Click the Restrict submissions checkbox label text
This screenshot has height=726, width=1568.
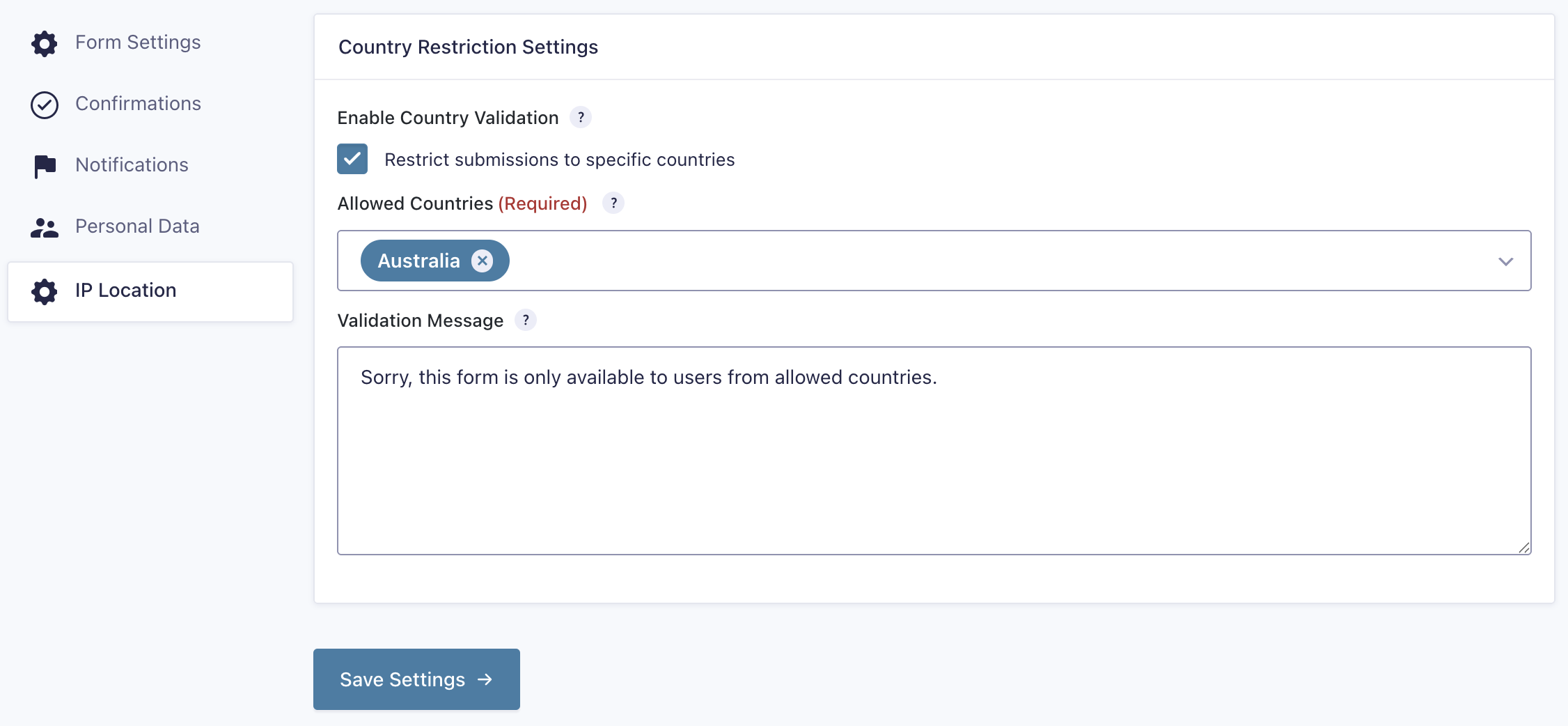click(x=559, y=160)
